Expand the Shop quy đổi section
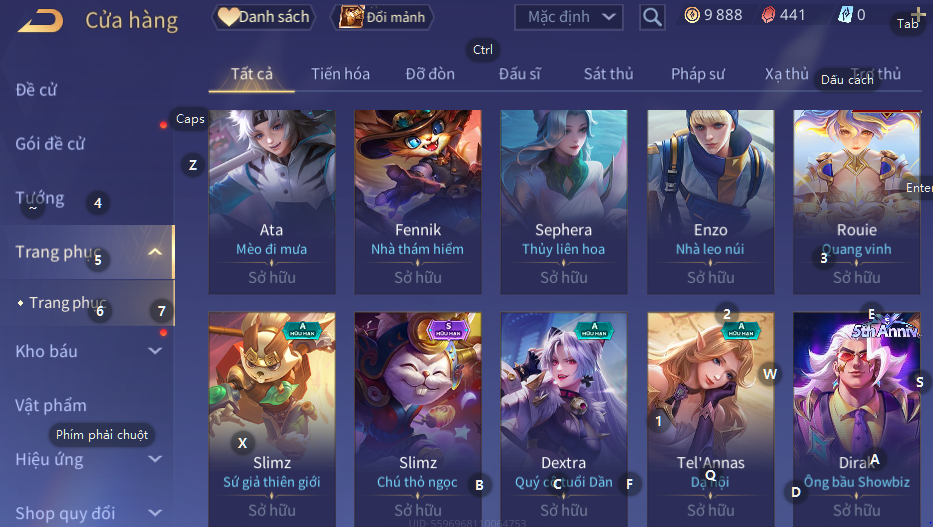933x527 pixels. click(155, 513)
